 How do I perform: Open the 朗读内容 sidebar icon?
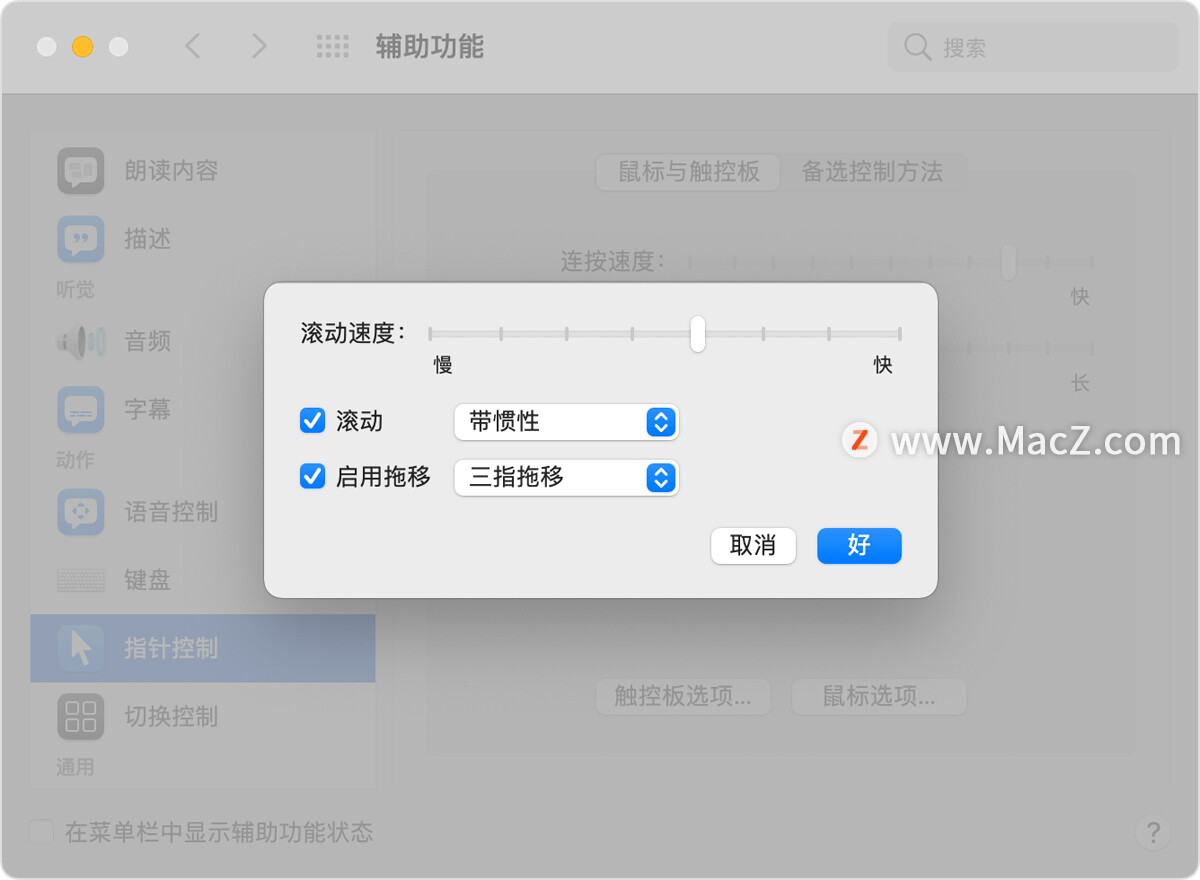81,171
